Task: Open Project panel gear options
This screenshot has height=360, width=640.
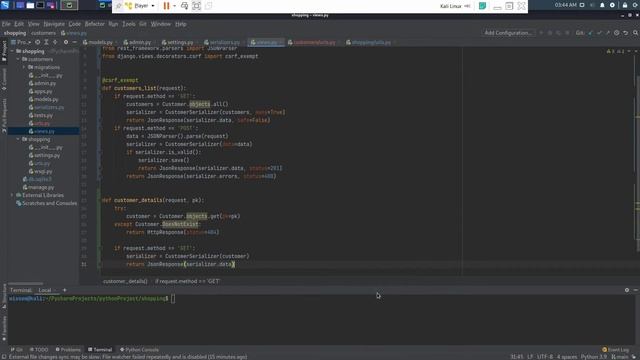Action: tap(66, 42)
